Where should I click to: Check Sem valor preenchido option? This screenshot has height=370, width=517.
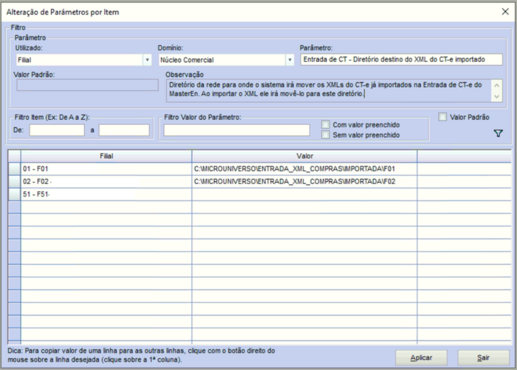coord(325,135)
